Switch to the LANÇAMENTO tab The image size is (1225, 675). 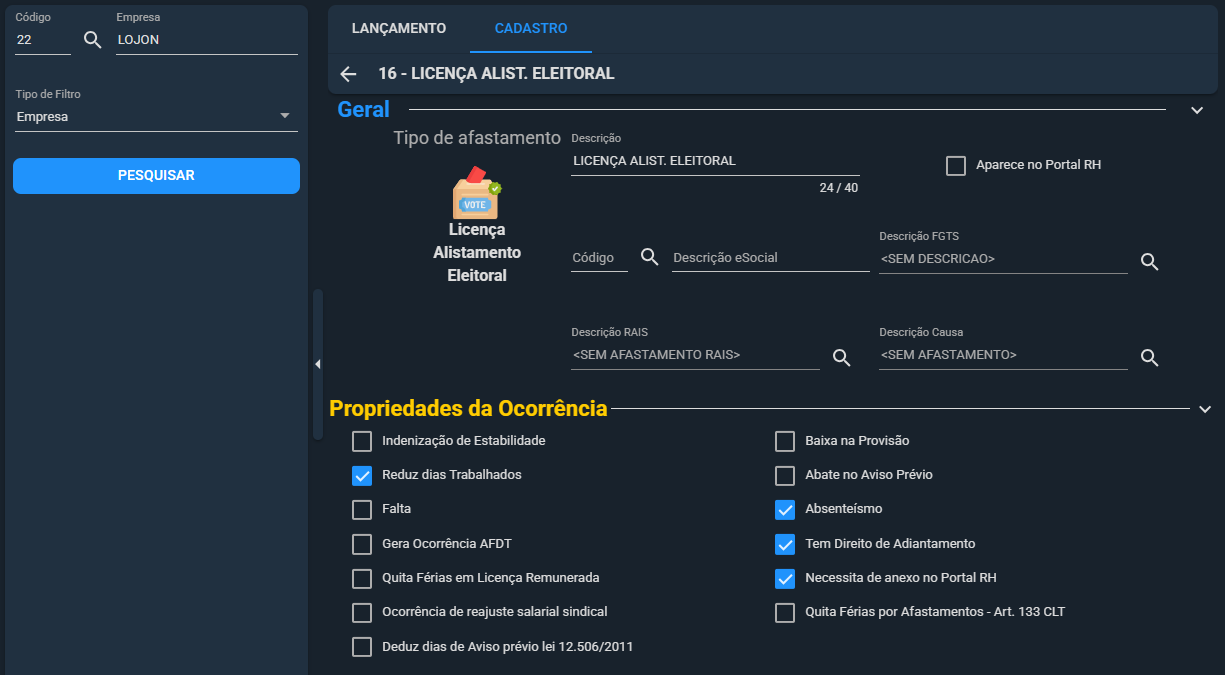(x=399, y=28)
